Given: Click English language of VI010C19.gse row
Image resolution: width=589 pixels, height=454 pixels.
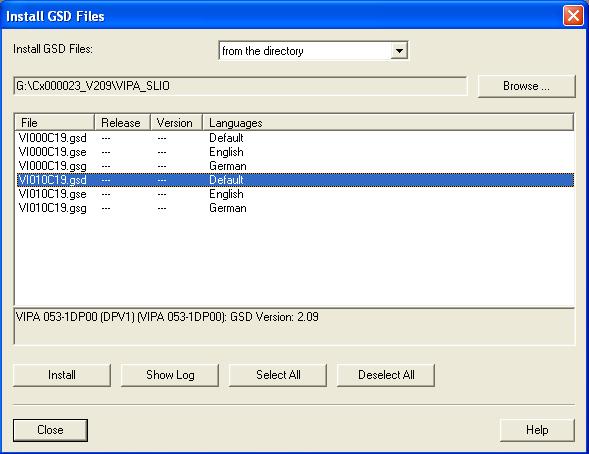Looking at the screenshot, I should (x=226, y=194).
